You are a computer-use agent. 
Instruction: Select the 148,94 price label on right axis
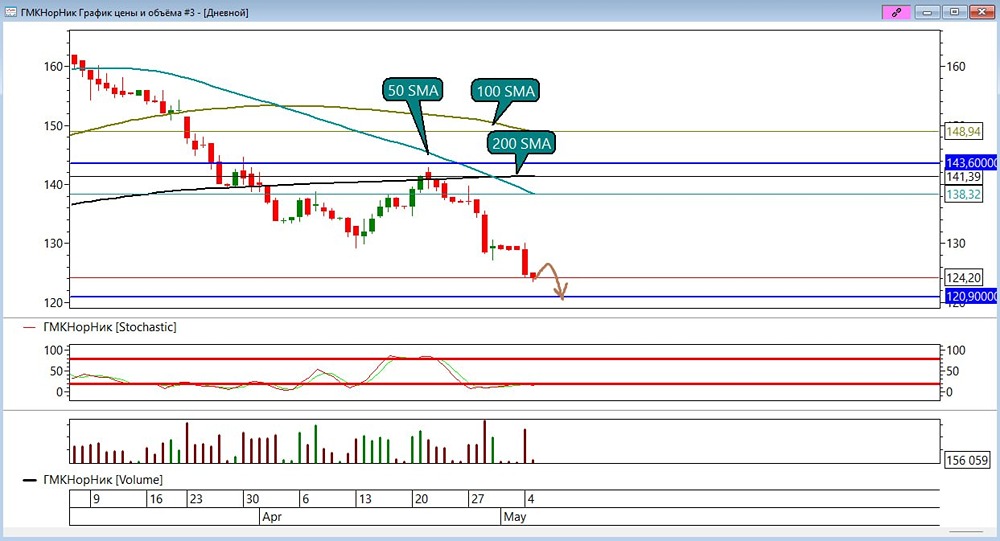pos(964,131)
